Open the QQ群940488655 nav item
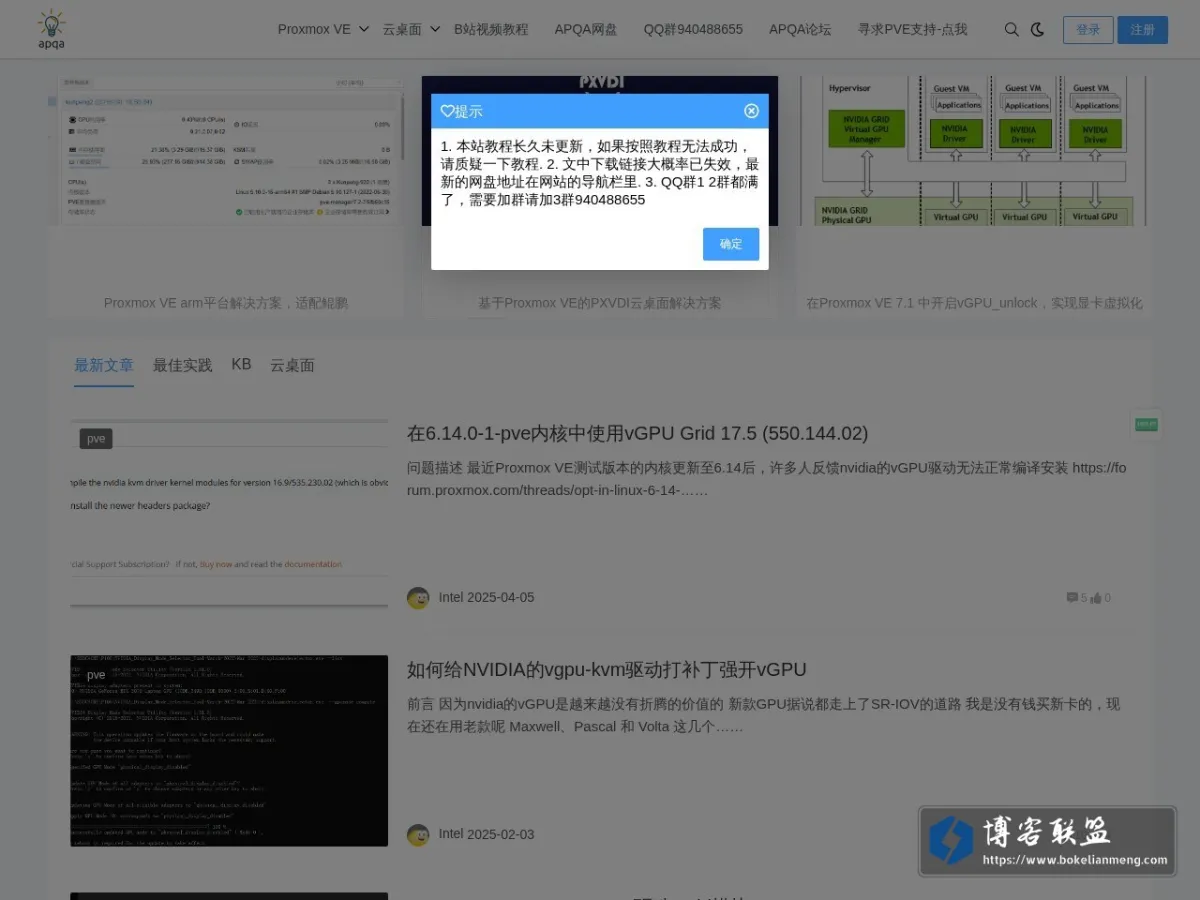Image resolution: width=1200 pixels, height=900 pixels. (x=693, y=30)
